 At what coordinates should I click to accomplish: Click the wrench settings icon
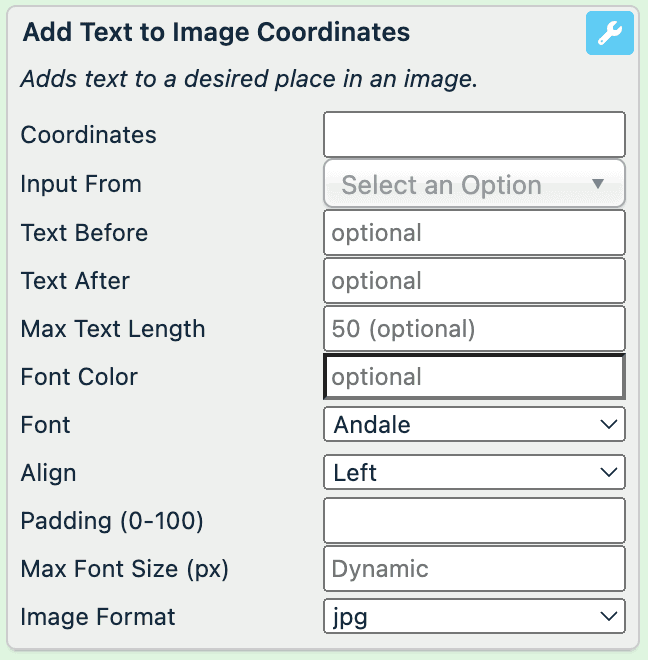[x=609, y=34]
